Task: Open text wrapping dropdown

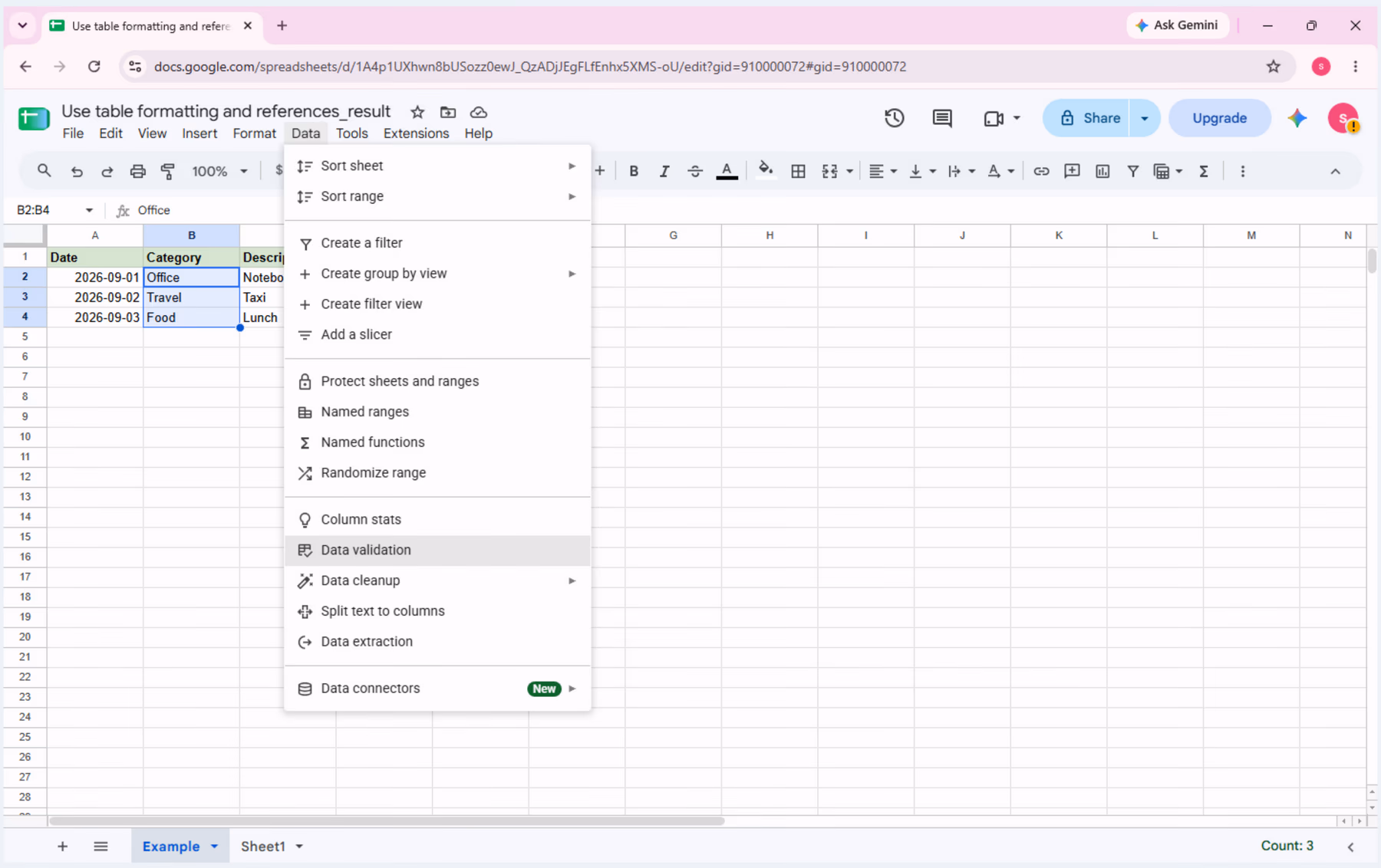Action: click(x=961, y=171)
